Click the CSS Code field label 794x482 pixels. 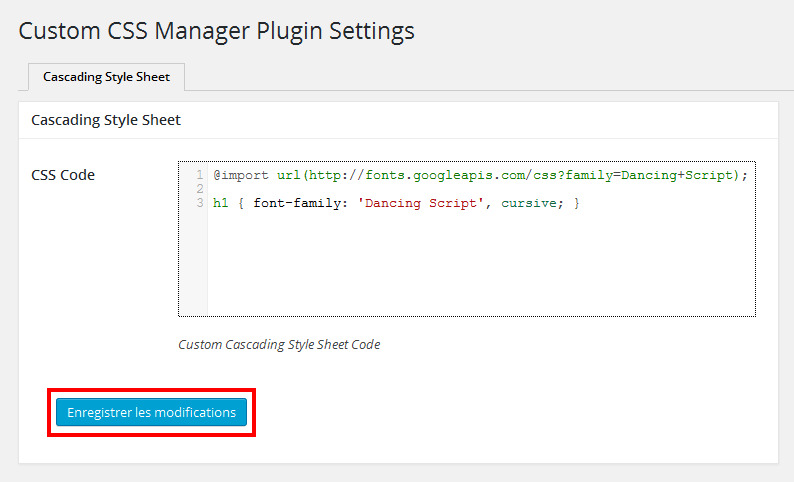coord(63,175)
